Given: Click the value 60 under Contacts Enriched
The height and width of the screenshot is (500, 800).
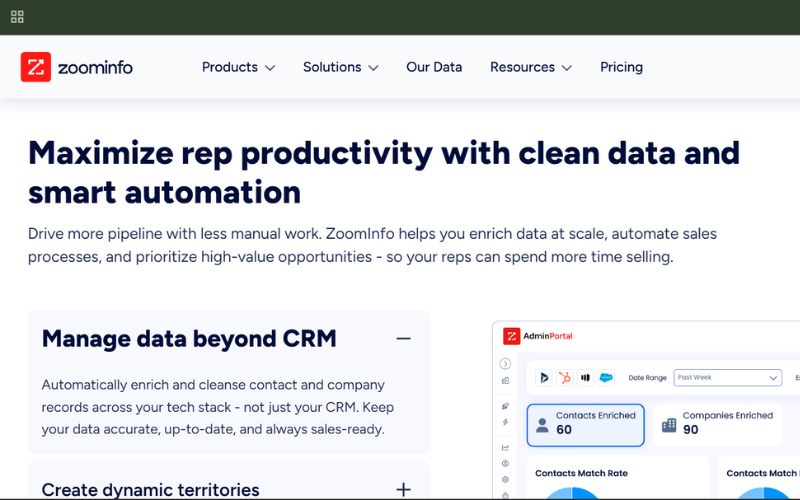Looking at the screenshot, I should (564, 430).
